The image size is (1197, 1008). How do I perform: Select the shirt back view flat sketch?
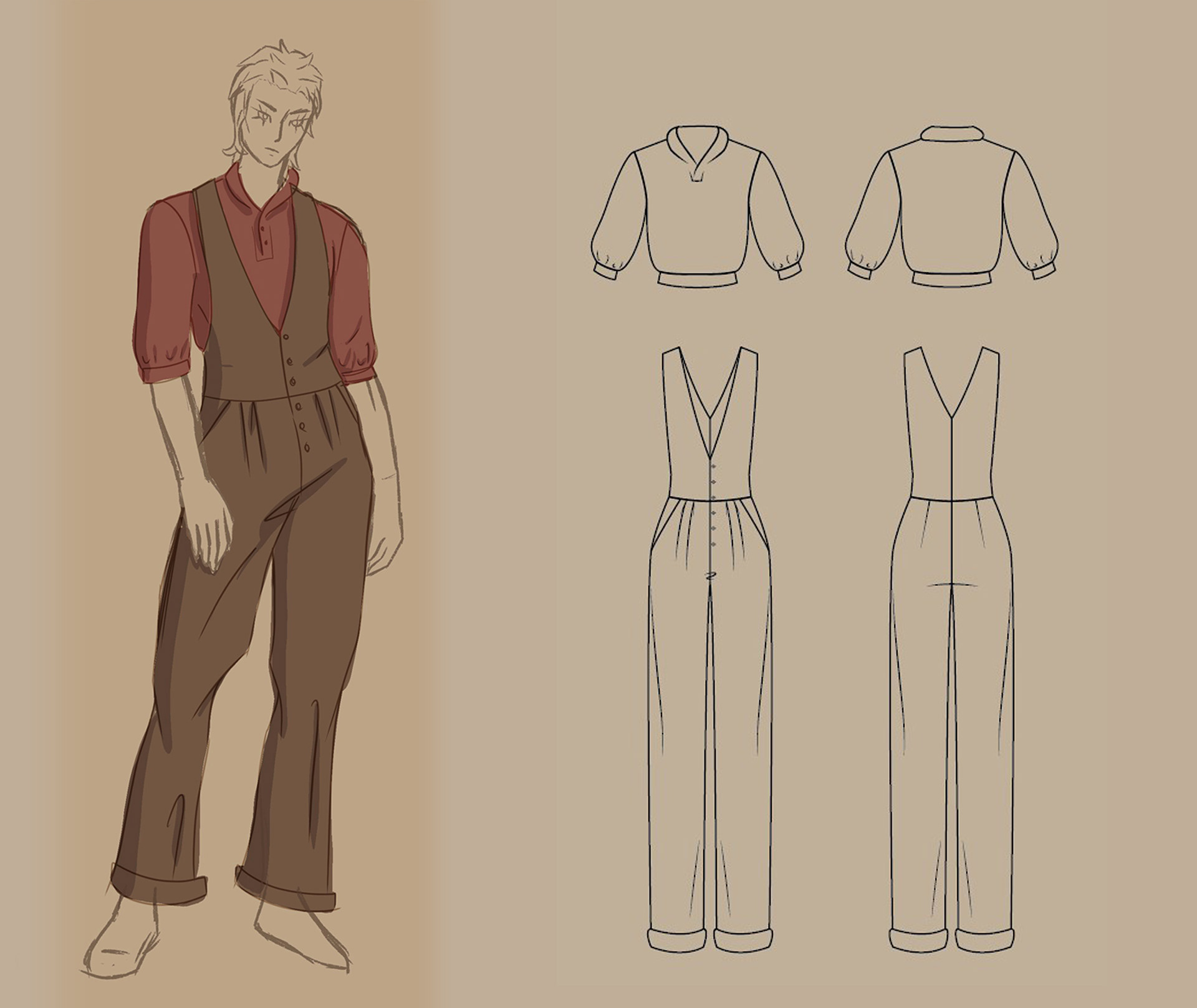952,206
